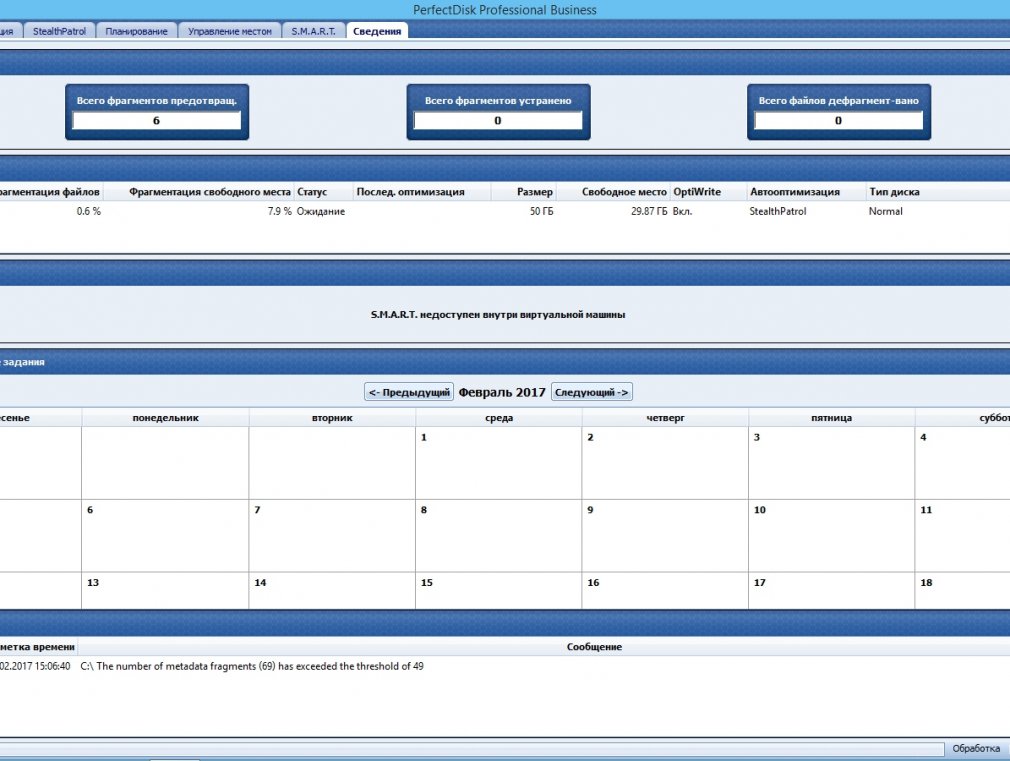Sort by Автооптимизация column header

pyautogui.click(x=806, y=191)
